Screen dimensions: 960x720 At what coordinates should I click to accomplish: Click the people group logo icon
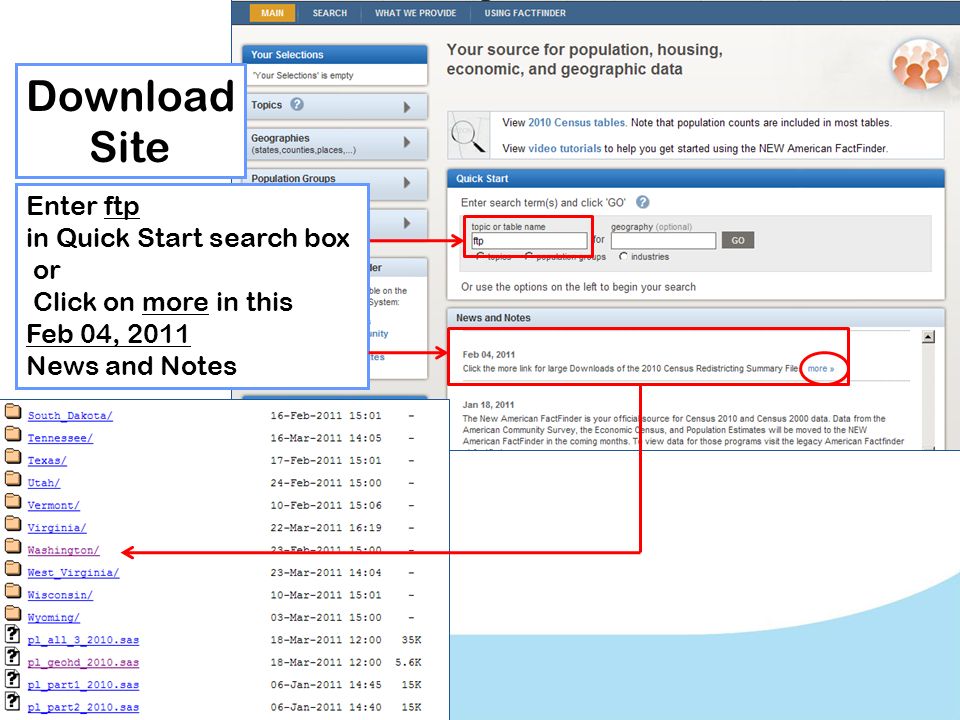click(x=918, y=64)
